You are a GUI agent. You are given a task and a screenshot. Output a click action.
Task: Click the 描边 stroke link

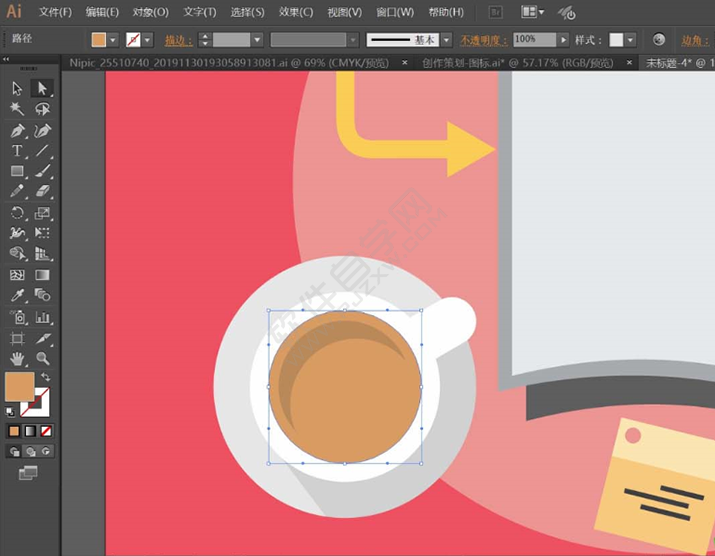tap(175, 40)
